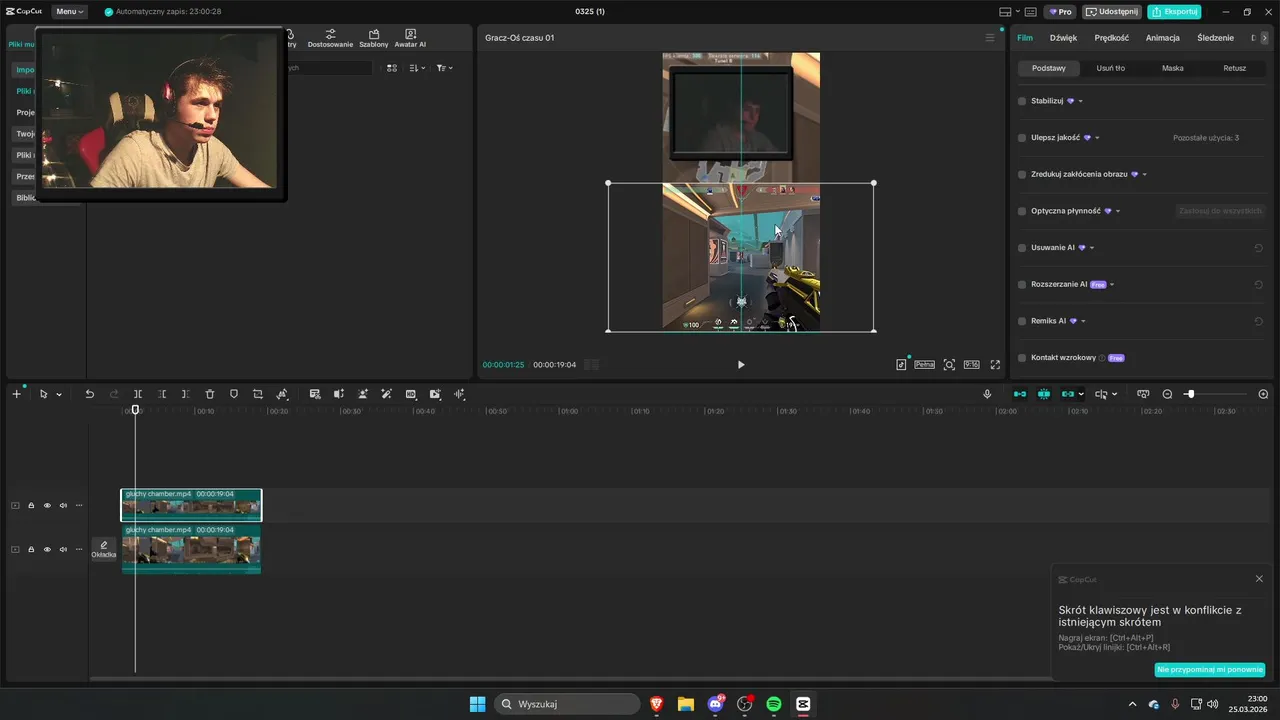
Task: Delete the selected clip with trash icon
Action: 210,394
